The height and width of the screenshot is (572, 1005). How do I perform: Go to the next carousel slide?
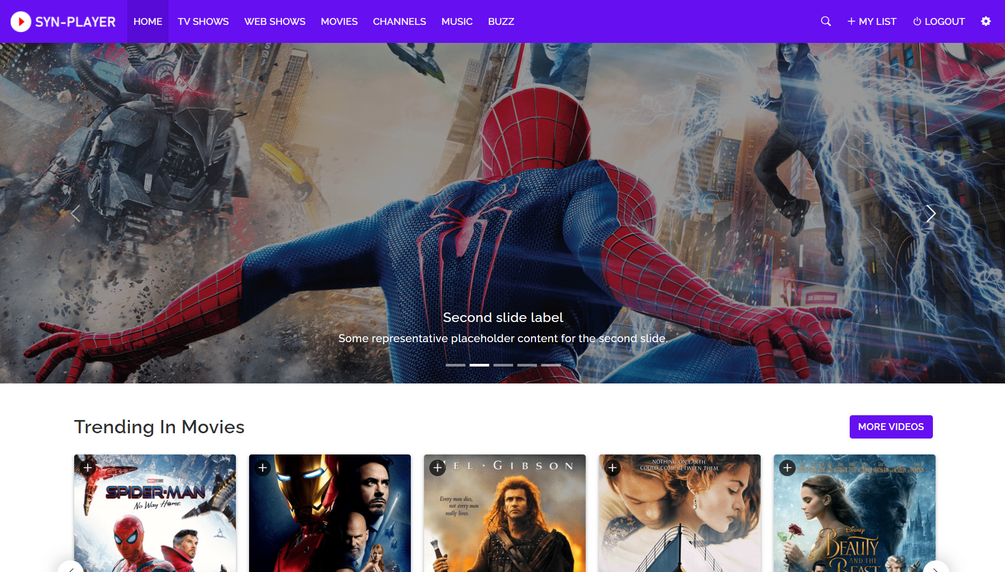(x=930, y=214)
